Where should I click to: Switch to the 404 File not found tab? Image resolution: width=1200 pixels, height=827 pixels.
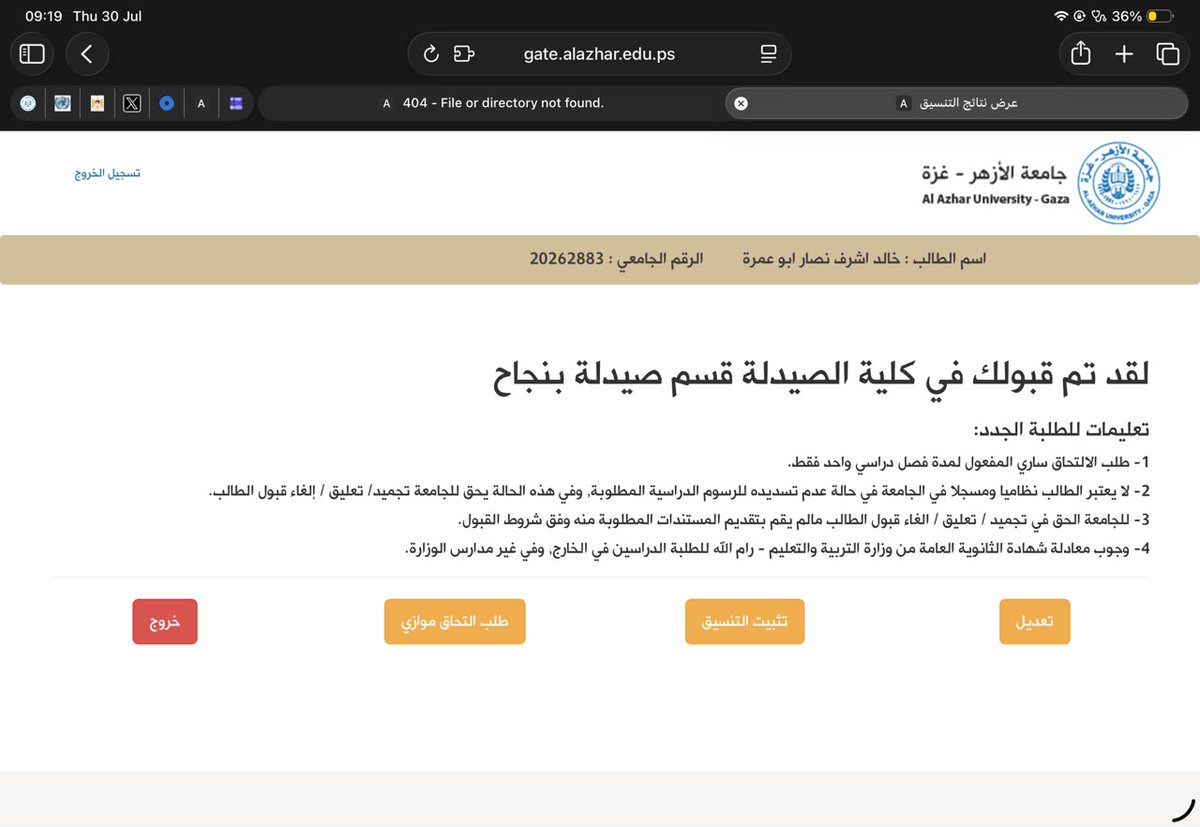coord(492,103)
